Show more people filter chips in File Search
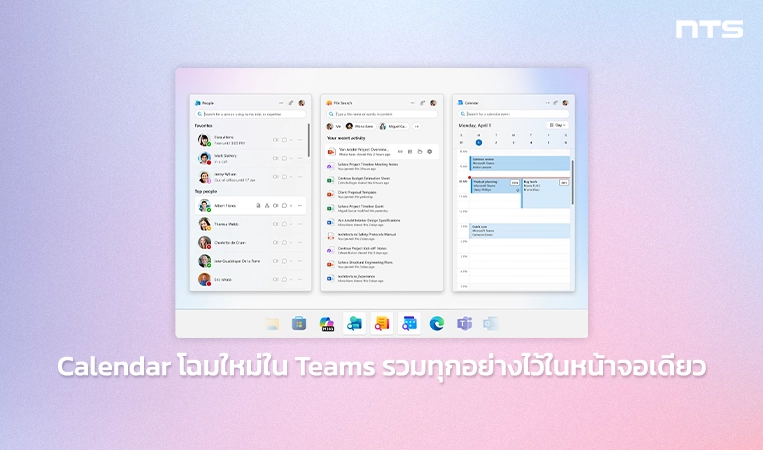This screenshot has width=763, height=450. coord(417,126)
